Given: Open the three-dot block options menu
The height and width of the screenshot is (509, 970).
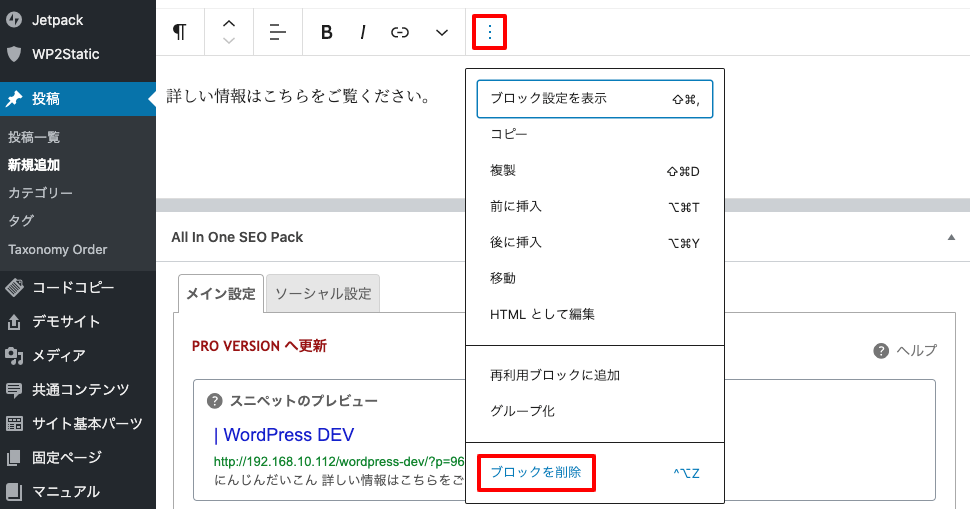Looking at the screenshot, I should [x=489, y=32].
